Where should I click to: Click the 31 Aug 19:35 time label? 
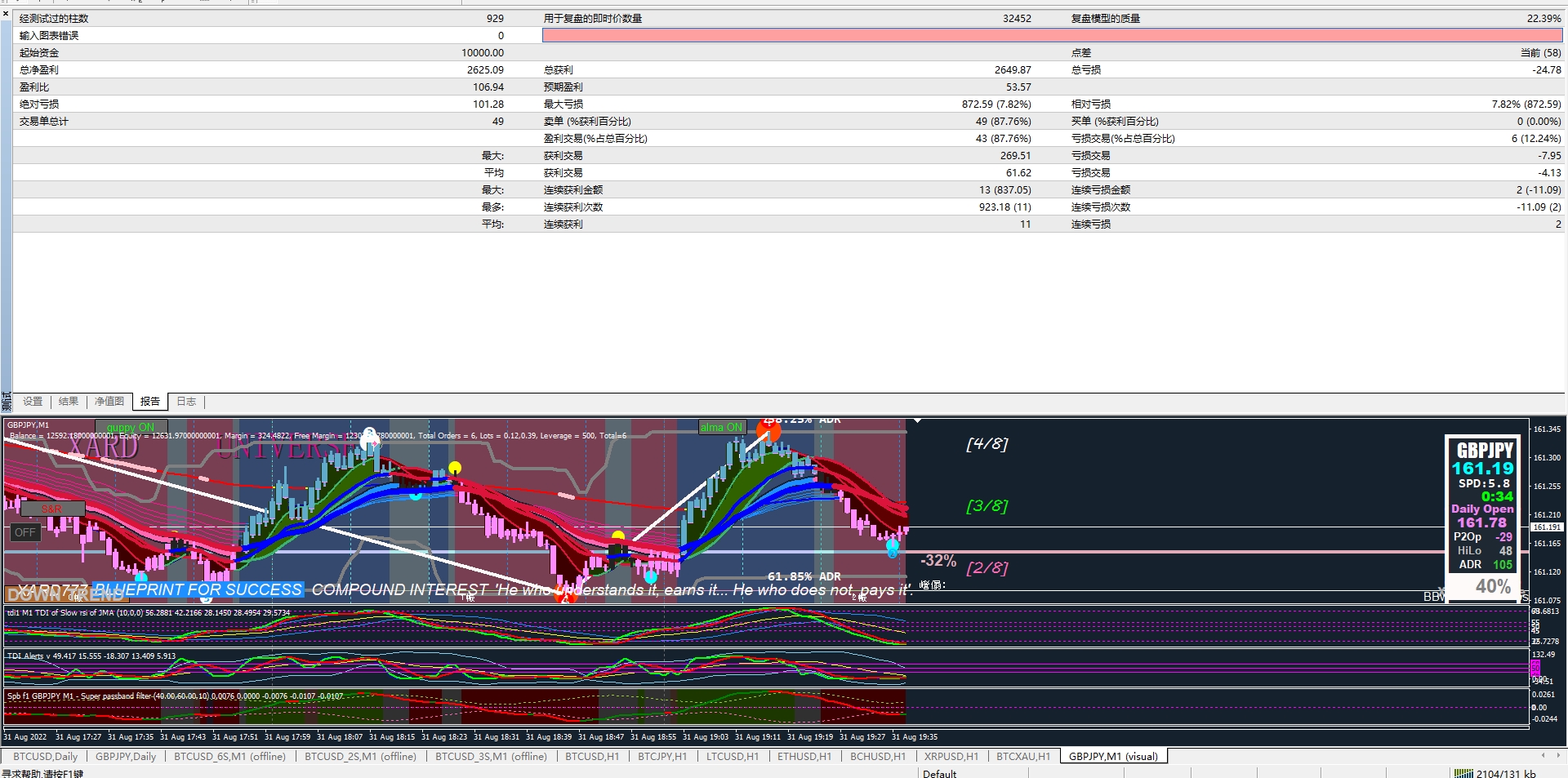point(915,737)
